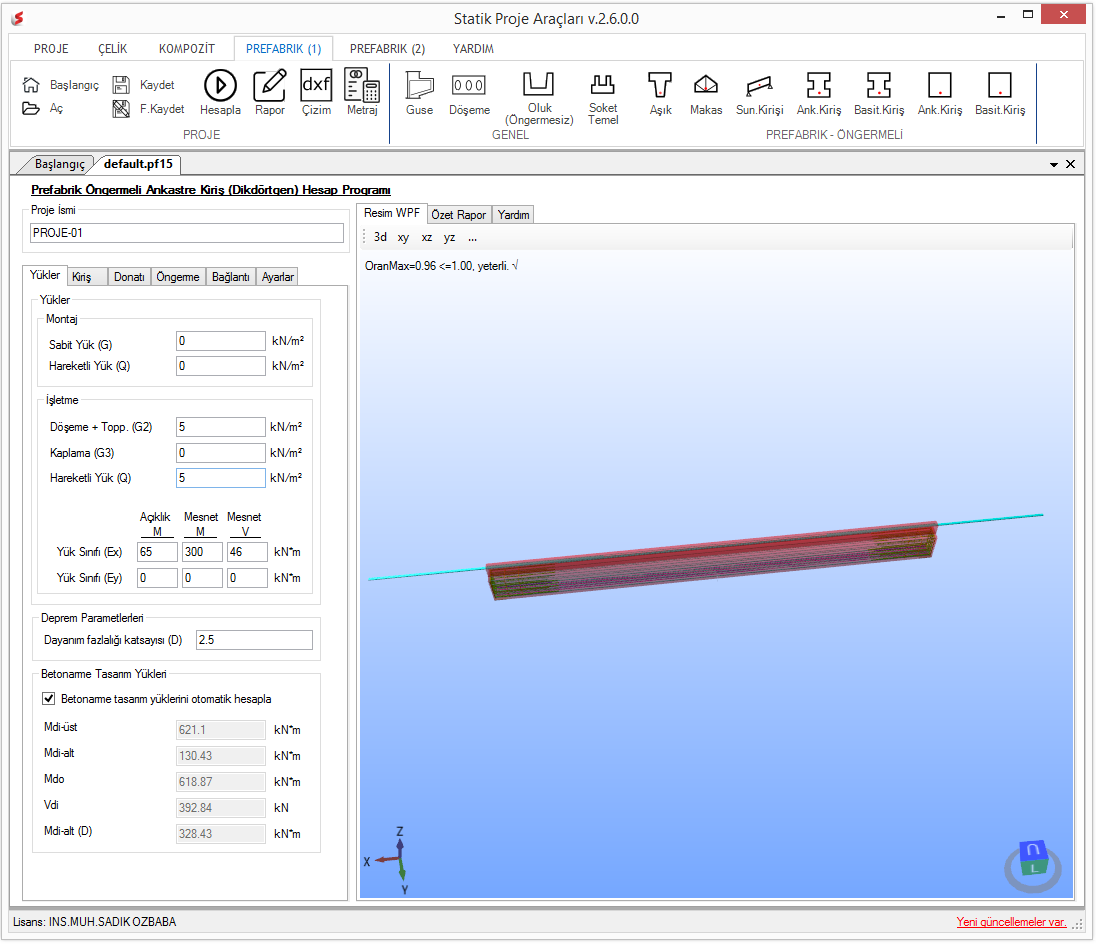Switch the viewport to 3d view

coord(380,237)
